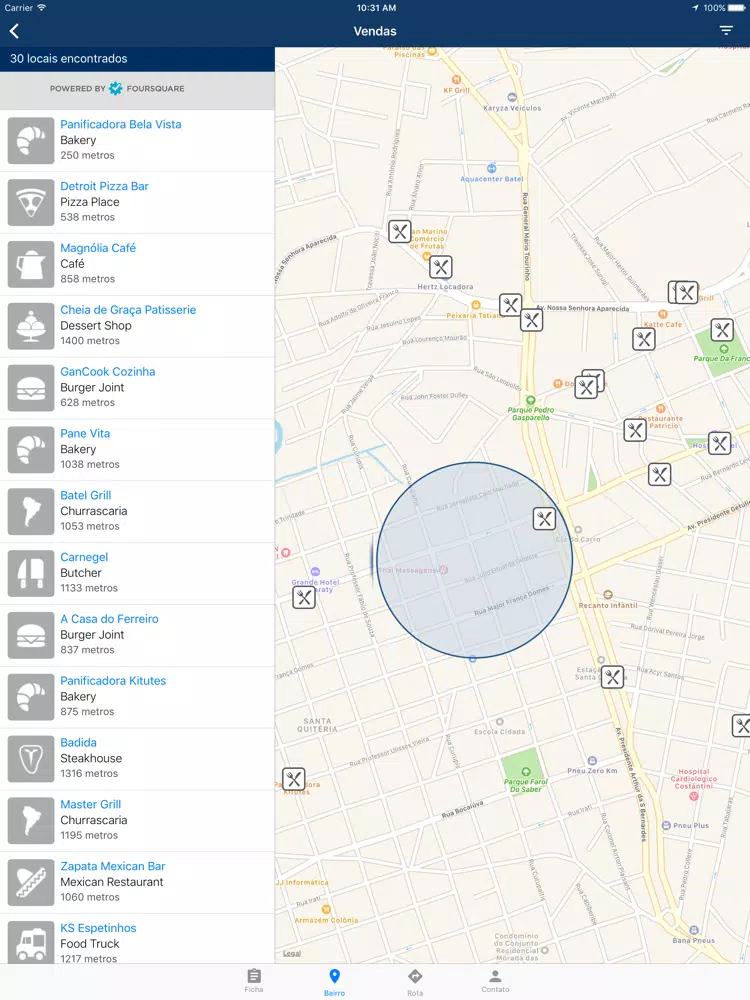Open the Ficha tab
The image size is (750, 1000).
point(254,981)
